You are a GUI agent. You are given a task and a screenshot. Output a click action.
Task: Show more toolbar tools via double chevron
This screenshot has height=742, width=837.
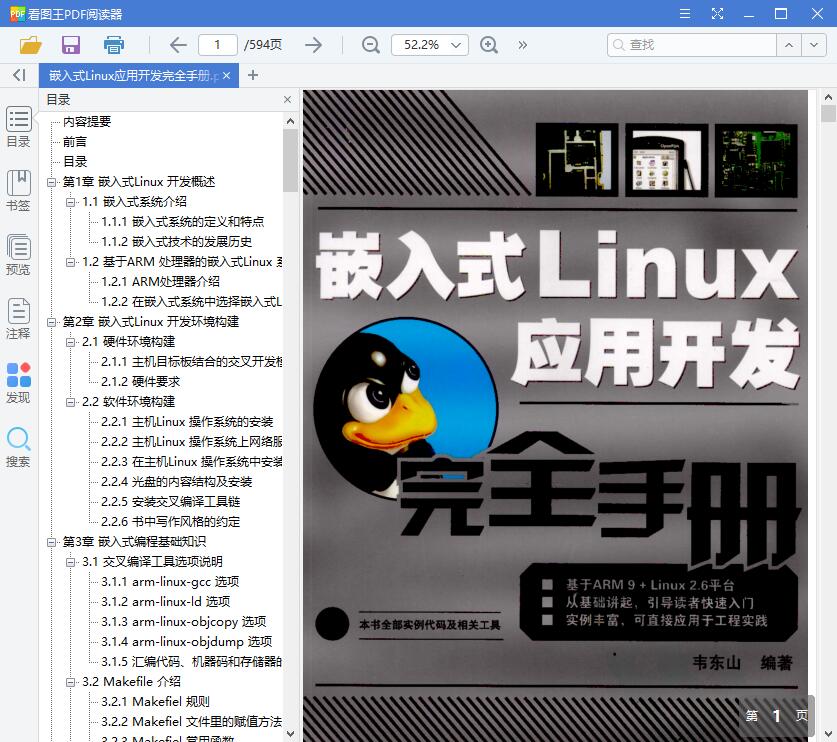(523, 45)
